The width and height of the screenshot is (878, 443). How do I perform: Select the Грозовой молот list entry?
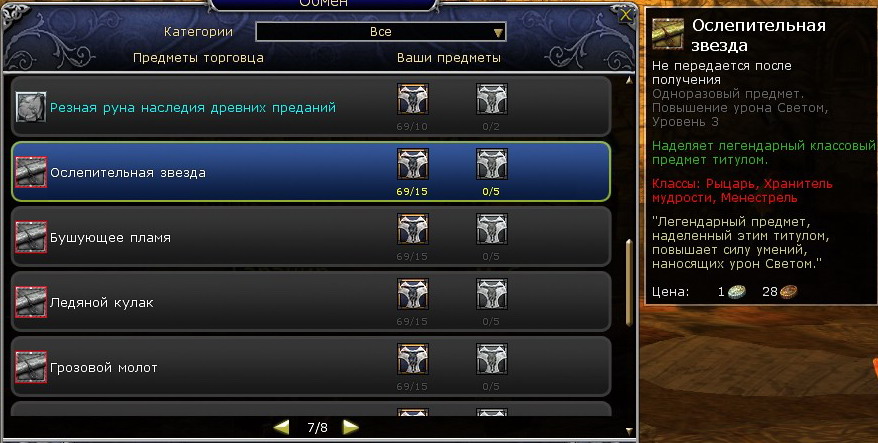[311, 367]
